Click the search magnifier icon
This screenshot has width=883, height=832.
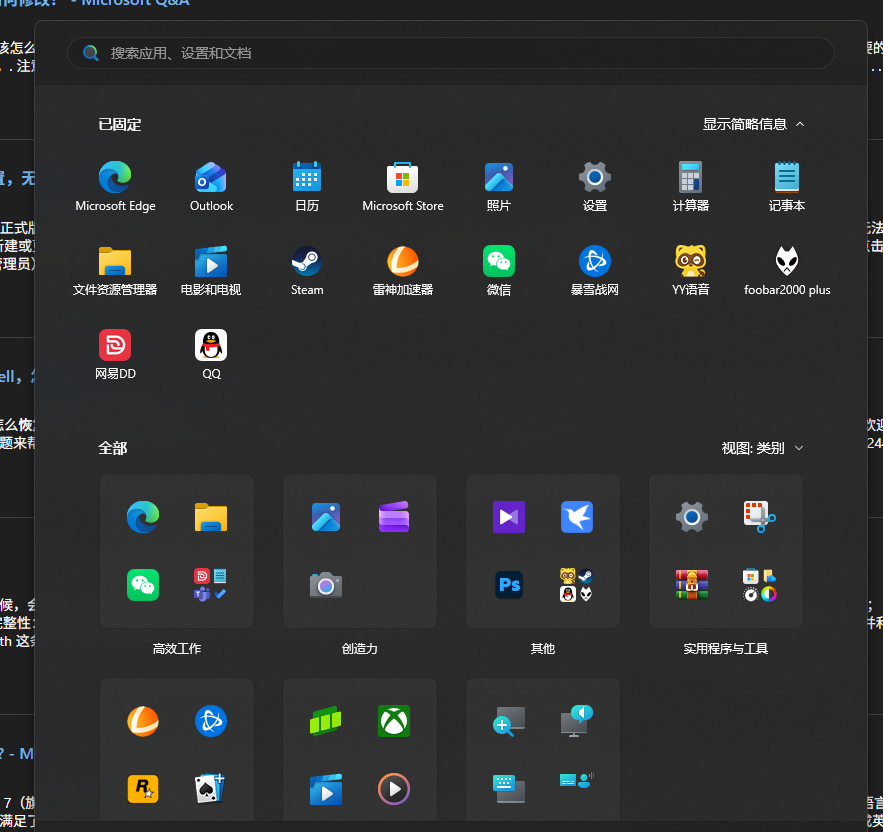91,53
